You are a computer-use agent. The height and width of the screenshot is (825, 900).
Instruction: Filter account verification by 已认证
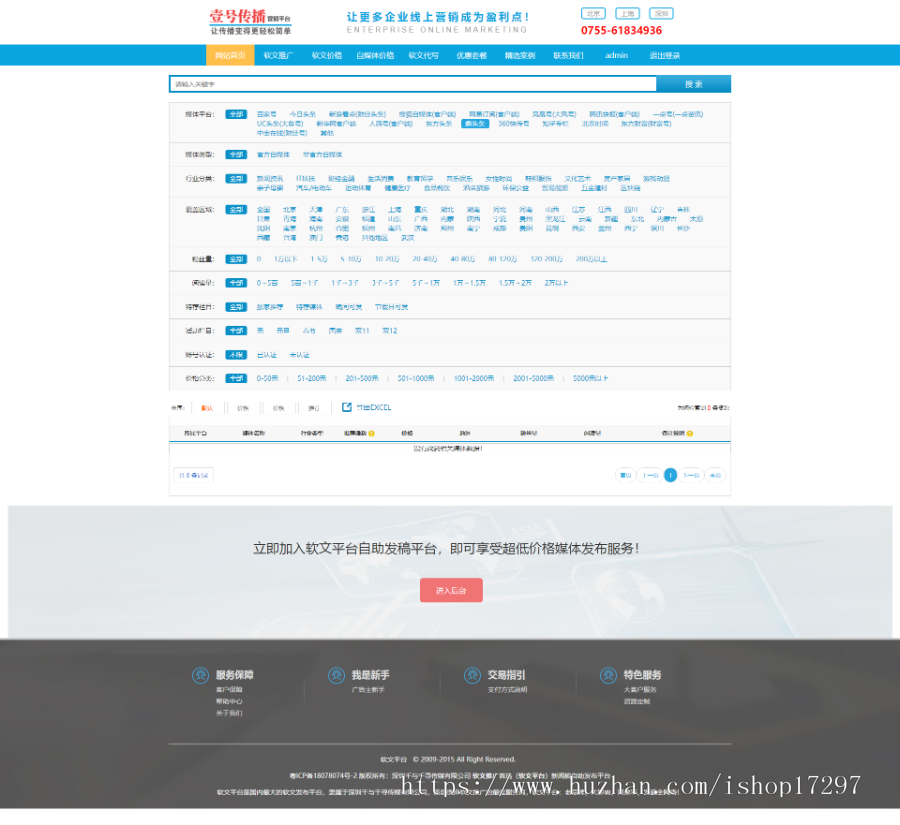click(x=267, y=355)
